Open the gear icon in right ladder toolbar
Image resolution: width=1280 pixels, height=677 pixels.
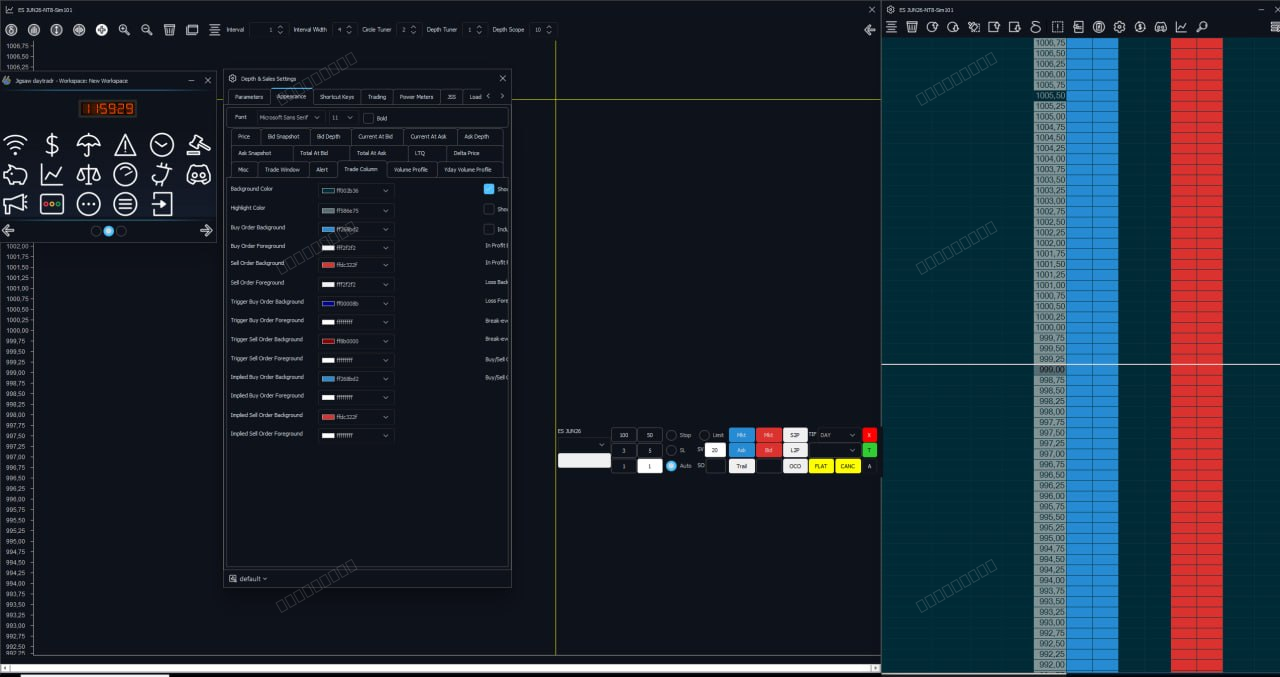(1119, 27)
